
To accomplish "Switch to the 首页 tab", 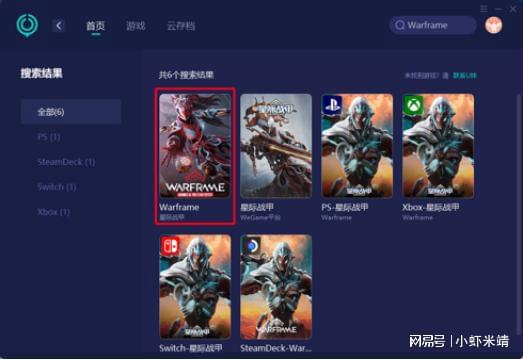I will (x=95, y=26).
